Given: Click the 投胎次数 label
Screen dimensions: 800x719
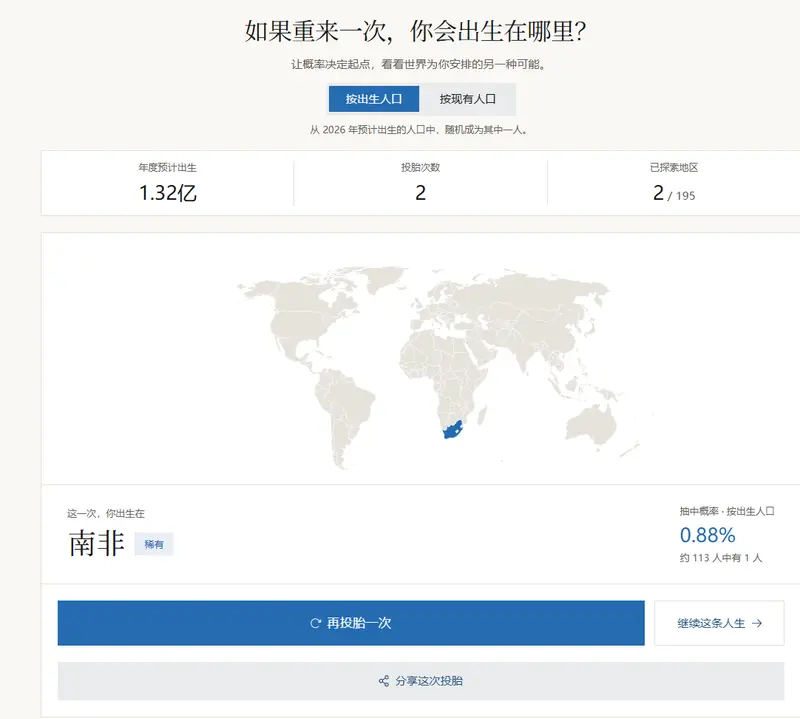Looking at the screenshot, I should pos(420,167).
